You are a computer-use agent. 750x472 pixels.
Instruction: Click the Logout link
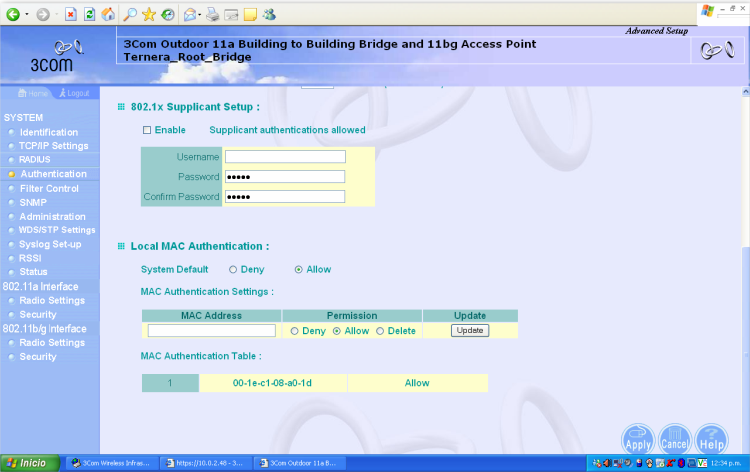pyautogui.click(x=76, y=93)
